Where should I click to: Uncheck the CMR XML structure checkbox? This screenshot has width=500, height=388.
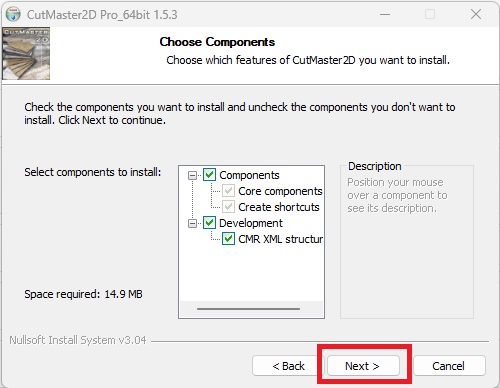pyautogui.click(x=228, y=239)
